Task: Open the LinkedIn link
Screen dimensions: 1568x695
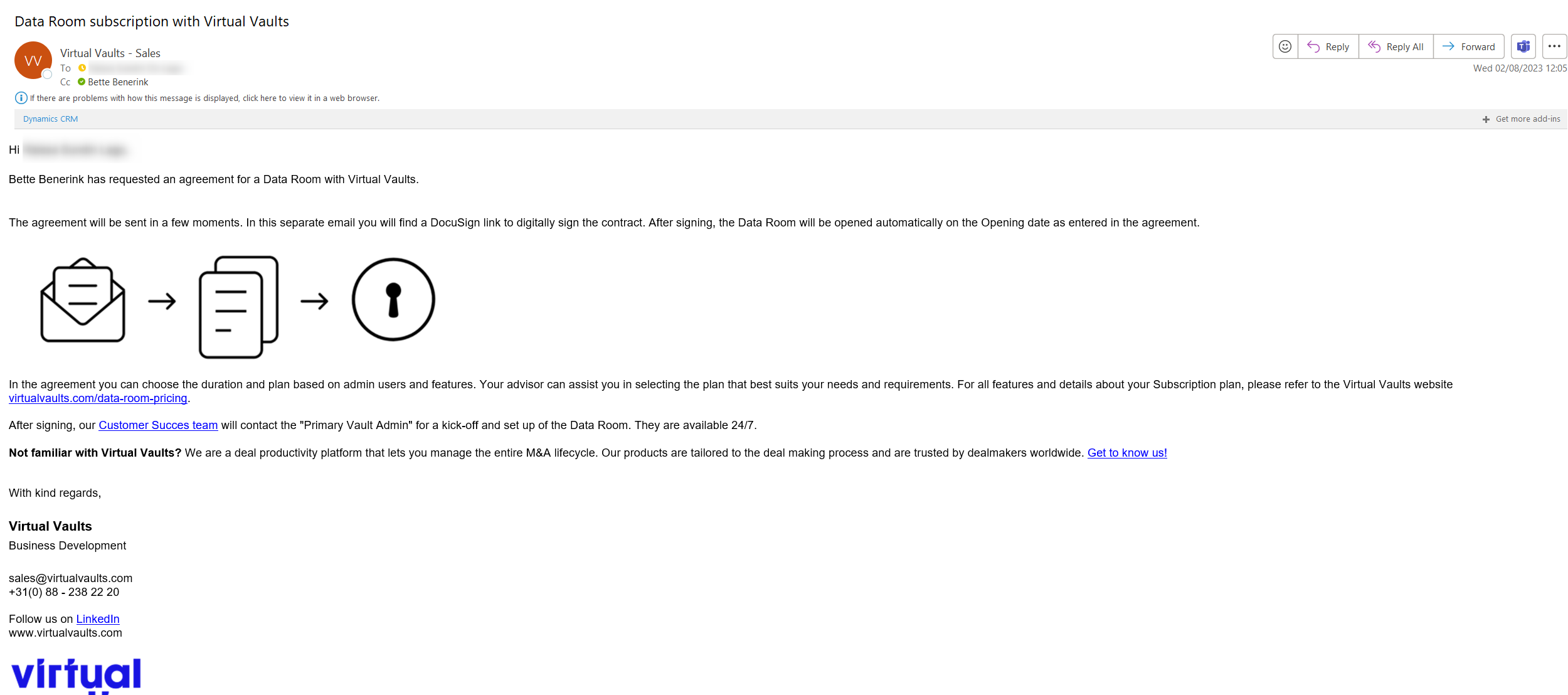Action: click(98, 619)
